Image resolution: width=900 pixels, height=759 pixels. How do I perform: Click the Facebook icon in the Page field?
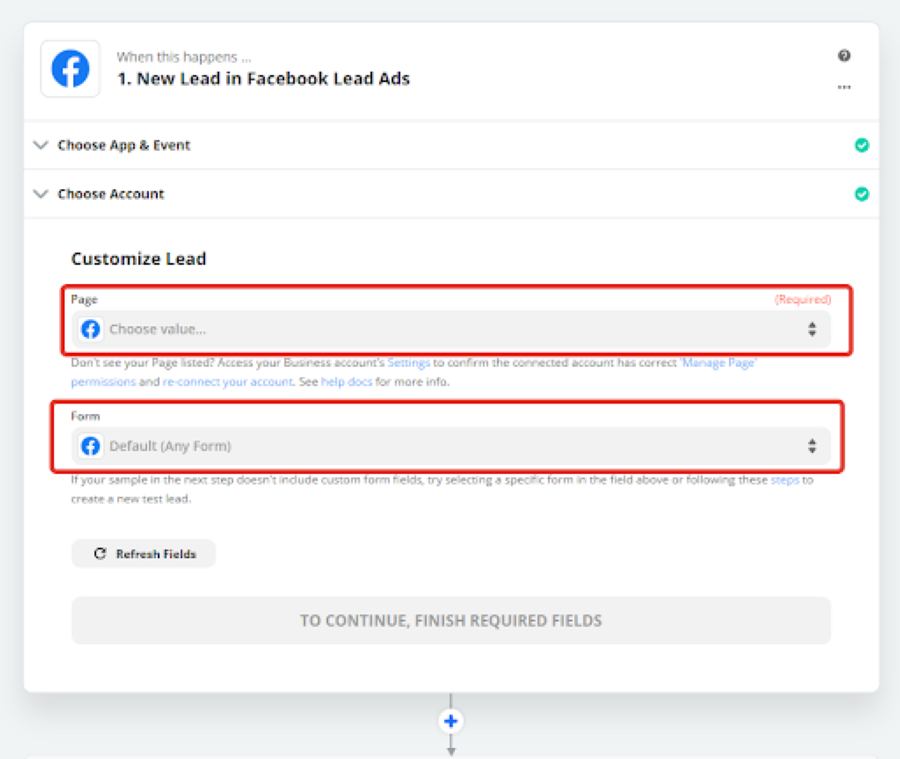pos(91,330)
